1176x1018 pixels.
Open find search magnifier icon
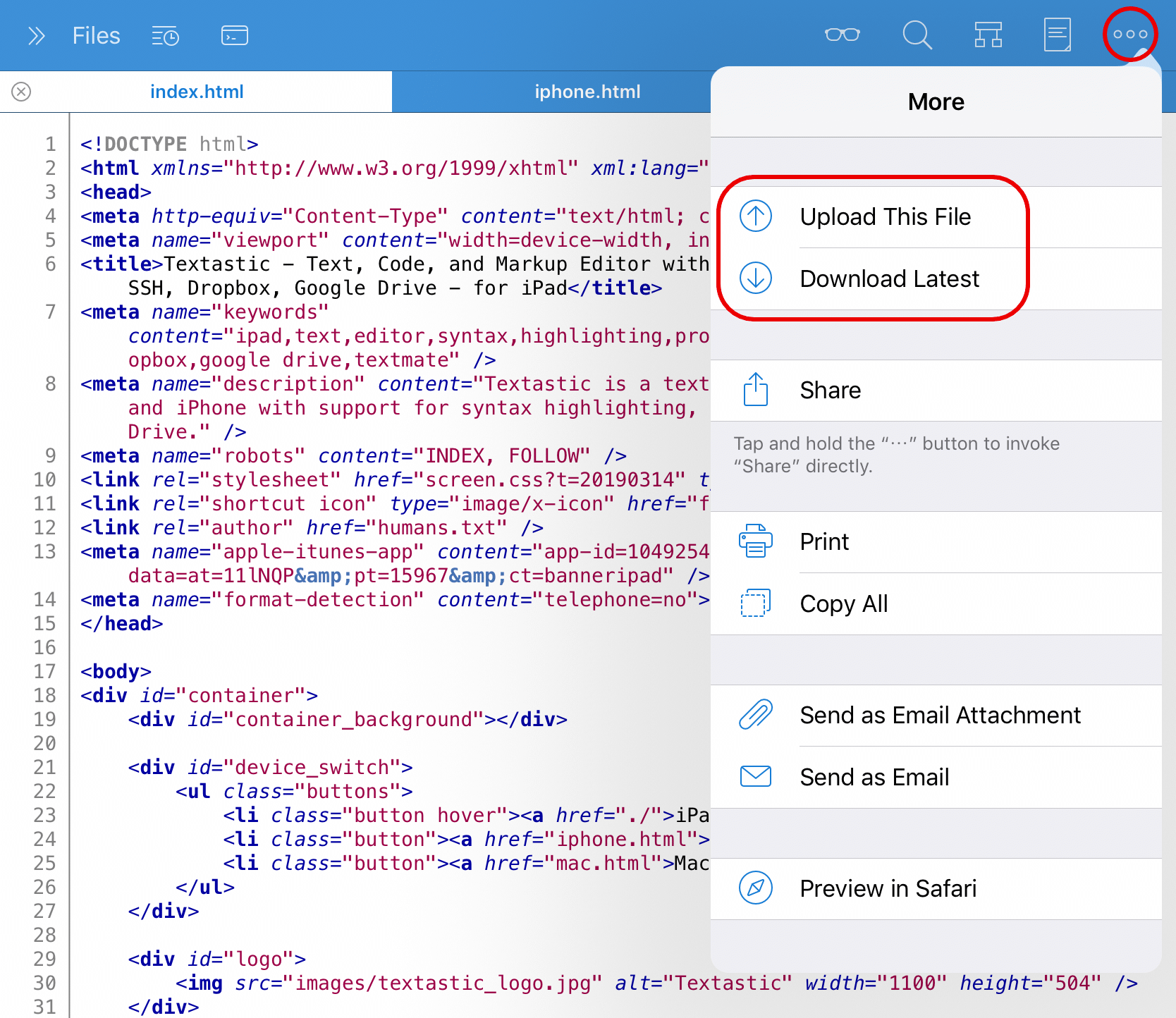[x=917, y=35]
